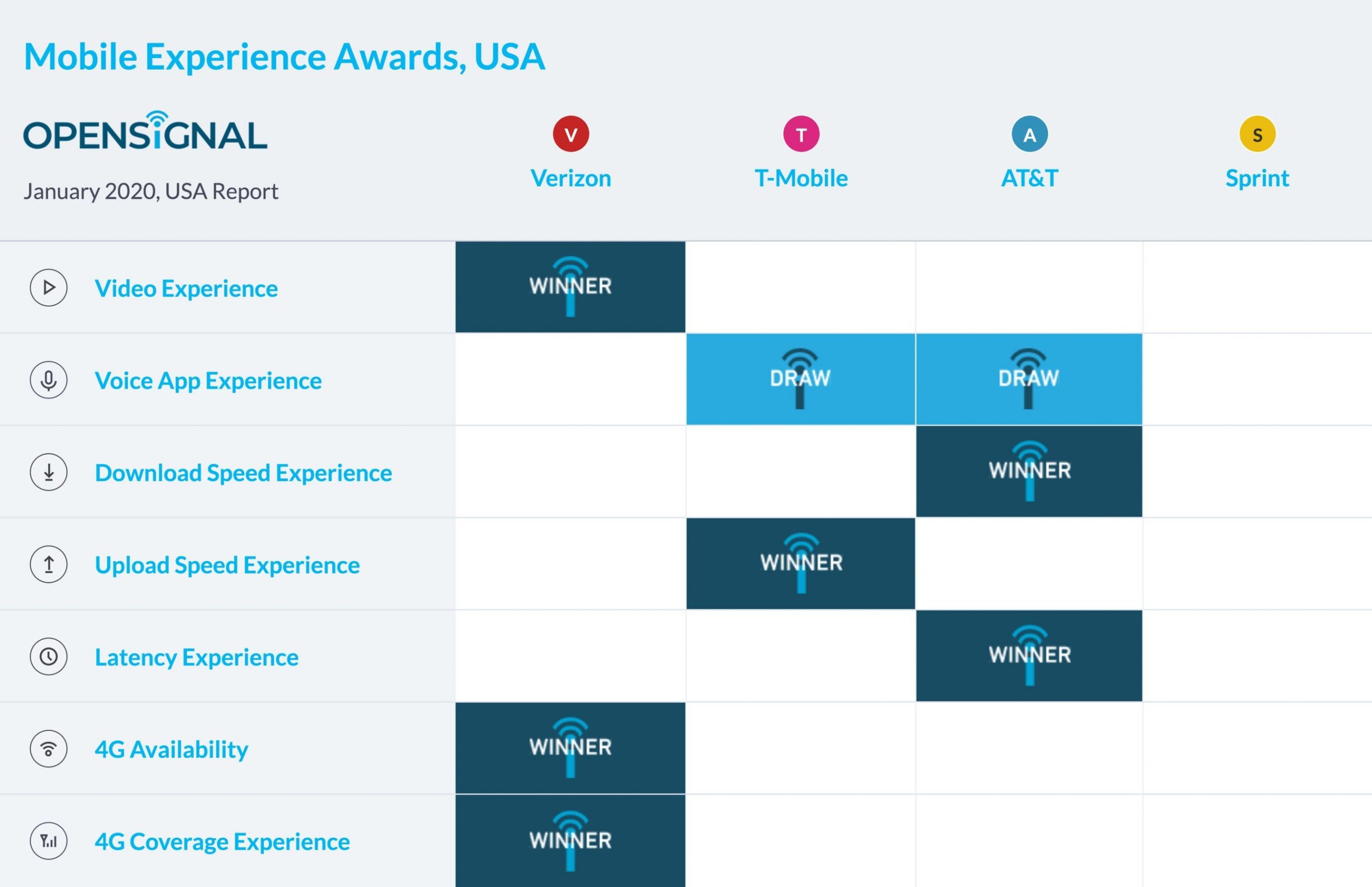Click the blue AT&T A badge
Image resolution: width=1372 pixels, height=887 pixels.
(x=1030, y=133)
